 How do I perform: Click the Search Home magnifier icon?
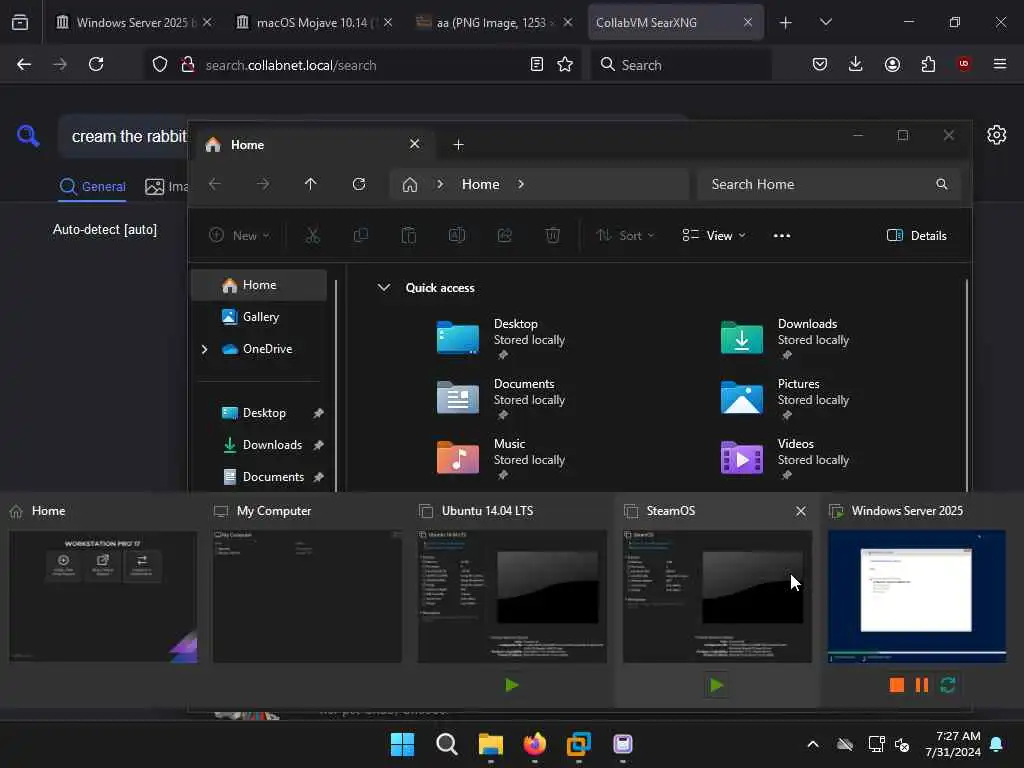click(942, 184)
